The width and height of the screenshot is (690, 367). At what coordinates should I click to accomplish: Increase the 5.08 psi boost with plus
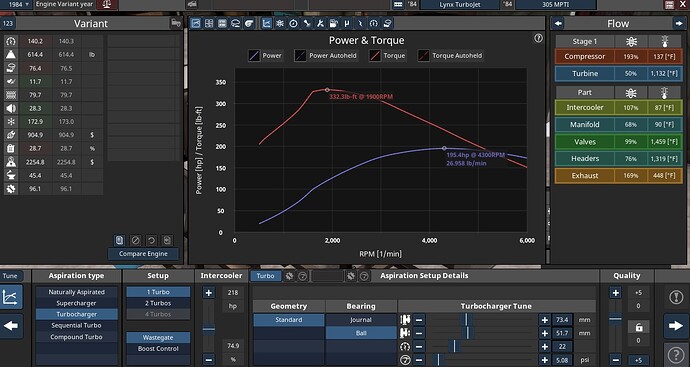545,360
